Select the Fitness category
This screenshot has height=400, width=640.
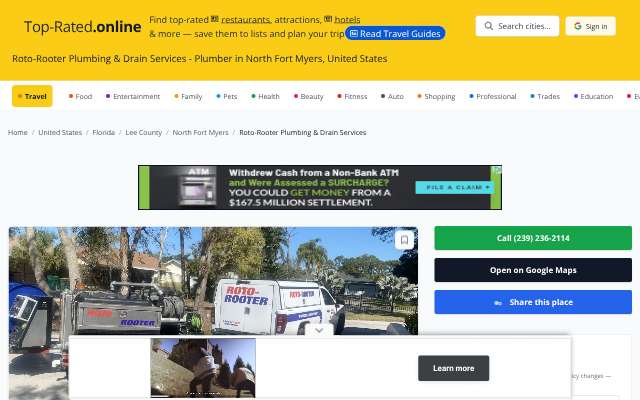tap(352, 96)
